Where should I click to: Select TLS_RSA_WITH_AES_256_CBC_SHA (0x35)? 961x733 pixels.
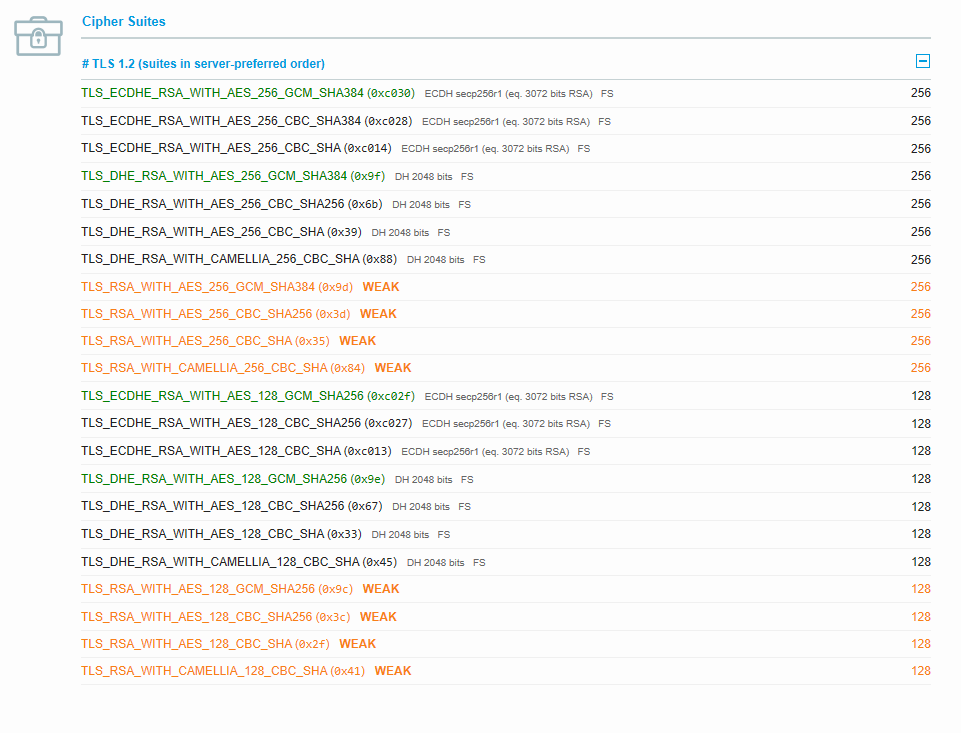point(205,341)
